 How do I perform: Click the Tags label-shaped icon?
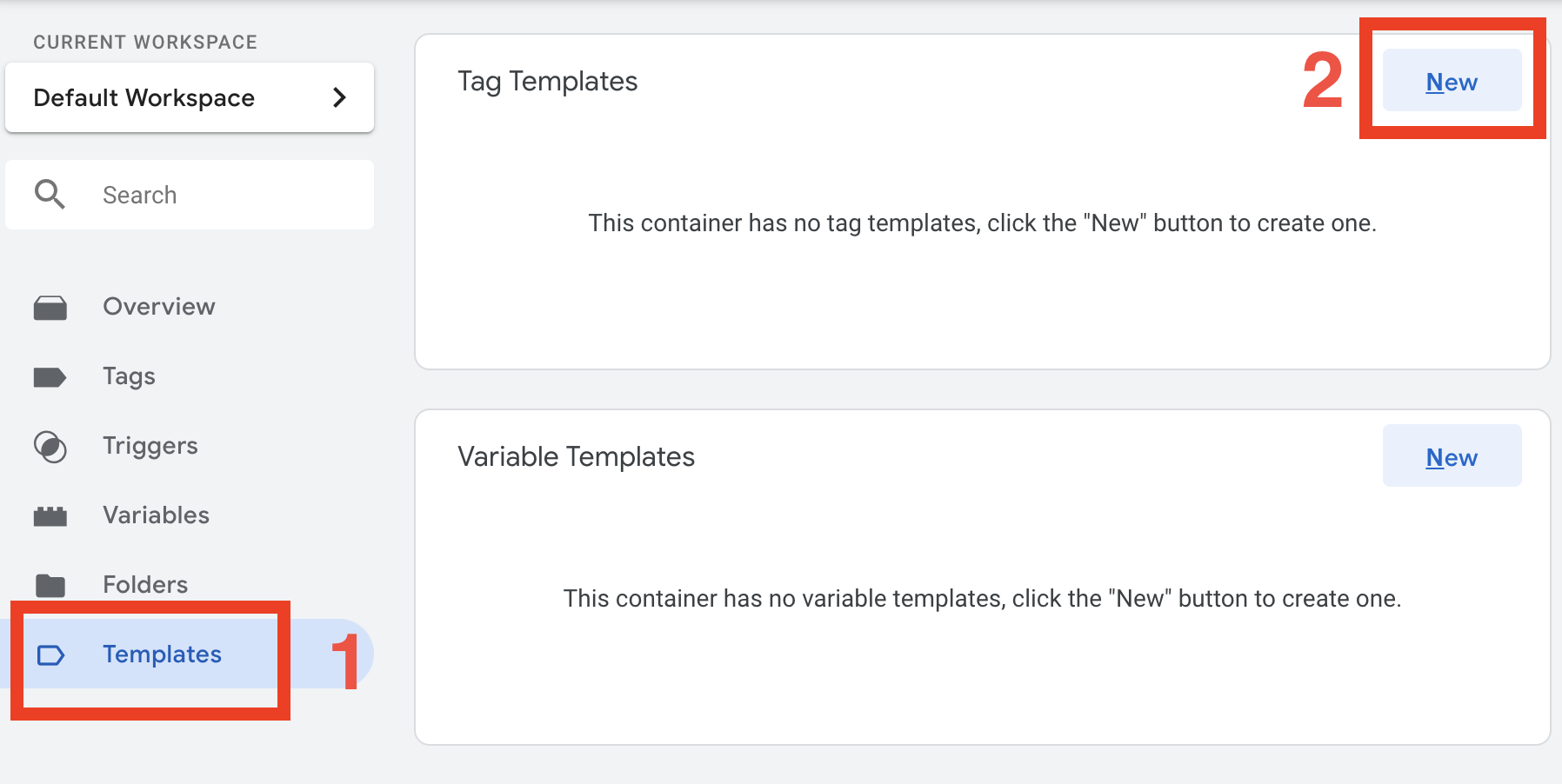click(x=50, y=377)
